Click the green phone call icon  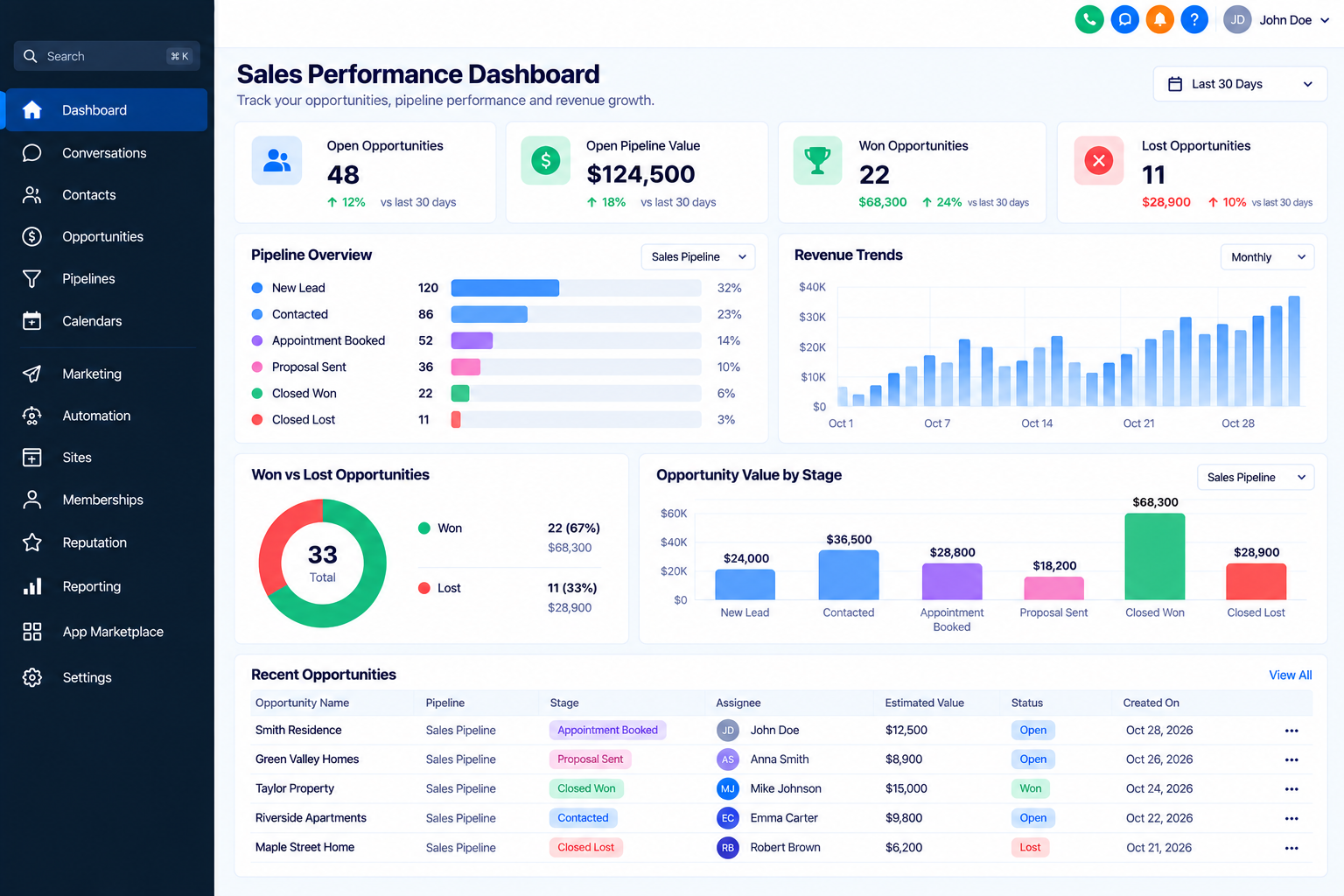pos(1089,19)
